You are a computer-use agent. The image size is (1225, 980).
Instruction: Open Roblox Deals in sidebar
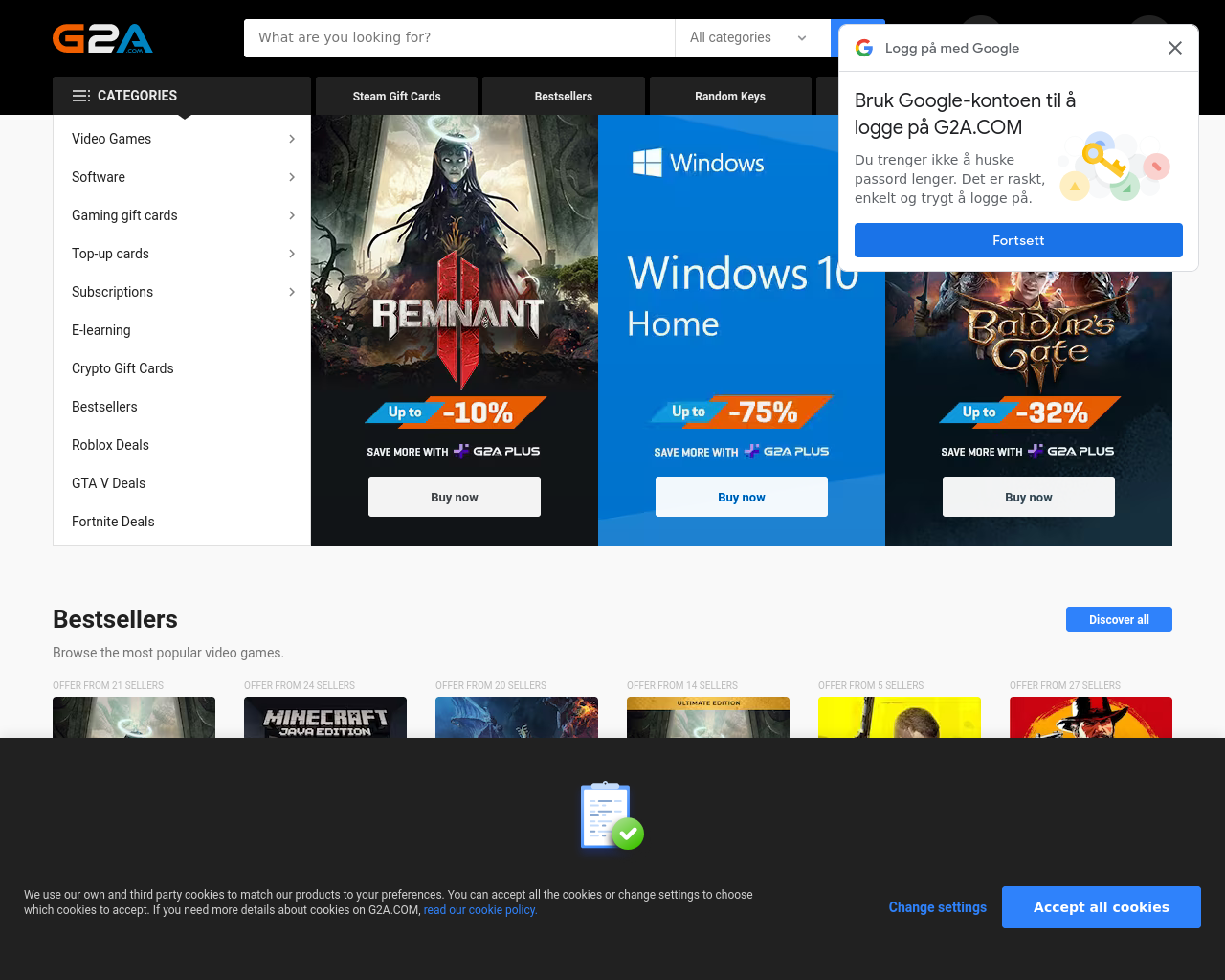[182, 445]
